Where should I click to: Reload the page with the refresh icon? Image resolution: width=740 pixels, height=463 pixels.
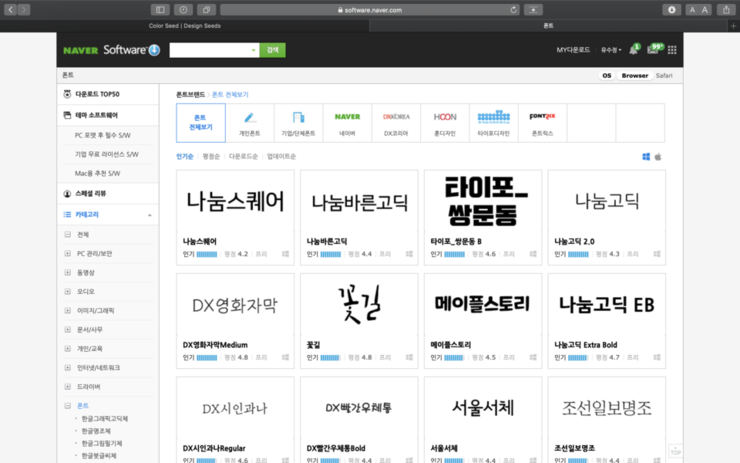tap(513, 9)
